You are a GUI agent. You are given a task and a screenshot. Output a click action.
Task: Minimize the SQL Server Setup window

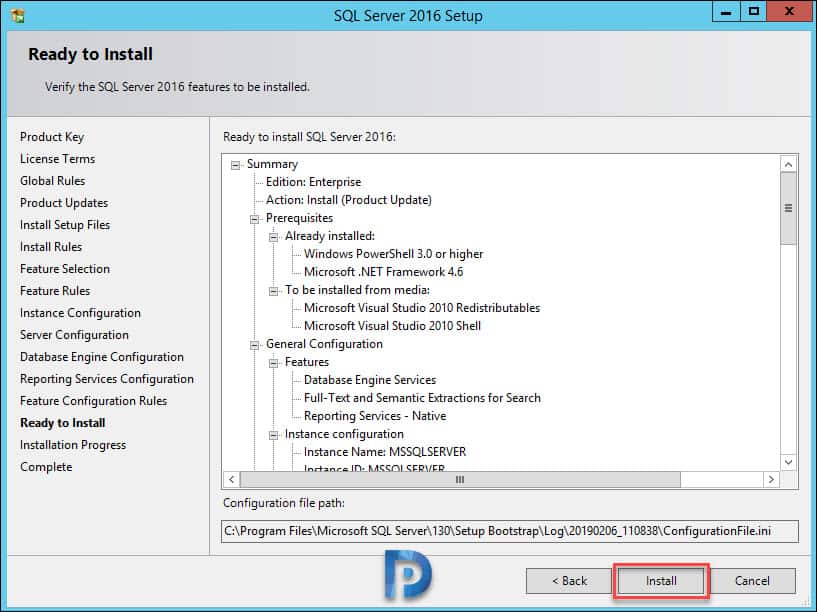[726, 11]
